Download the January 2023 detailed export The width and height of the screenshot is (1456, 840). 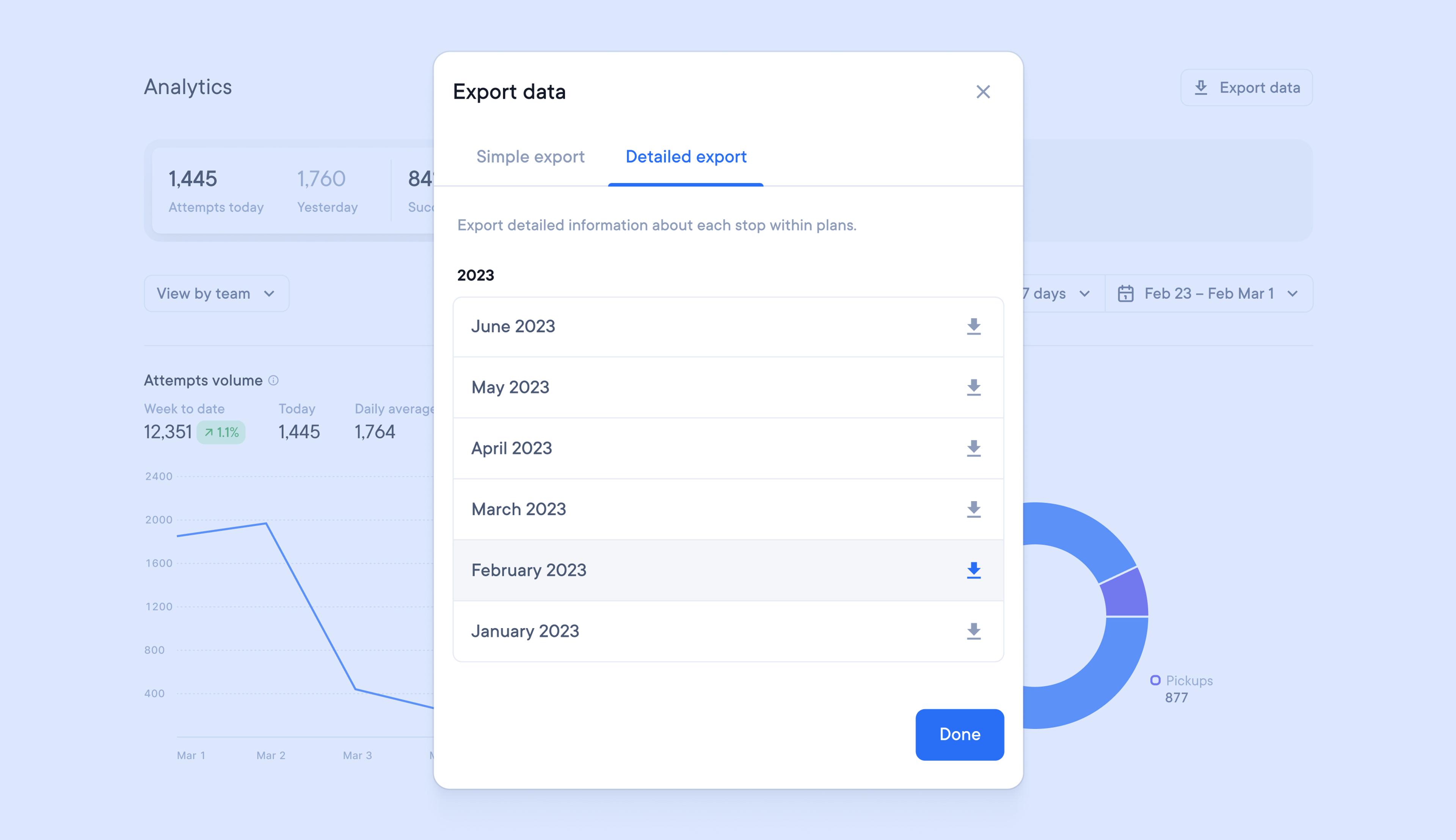(x=974, y=631)
